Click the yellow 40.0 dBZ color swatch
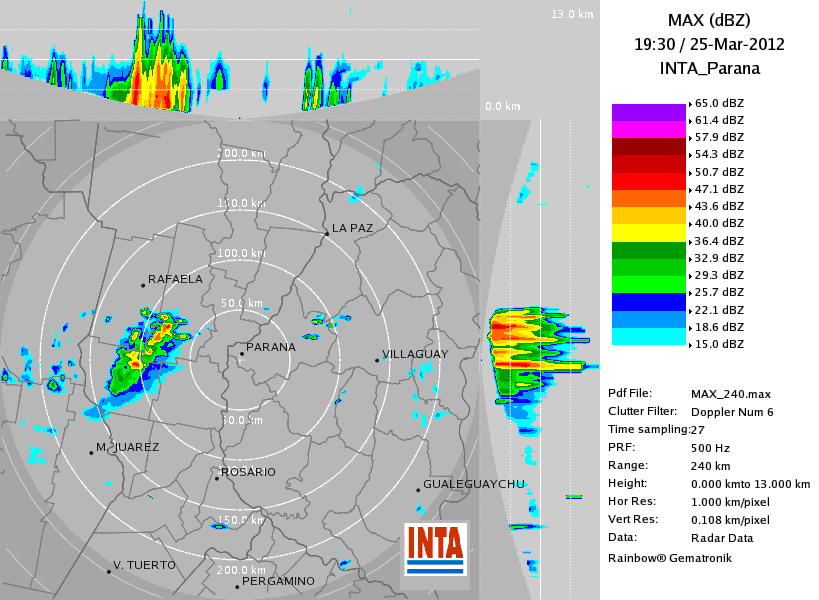The height and width of the screenshot is (600, 819). pos(649,233)
